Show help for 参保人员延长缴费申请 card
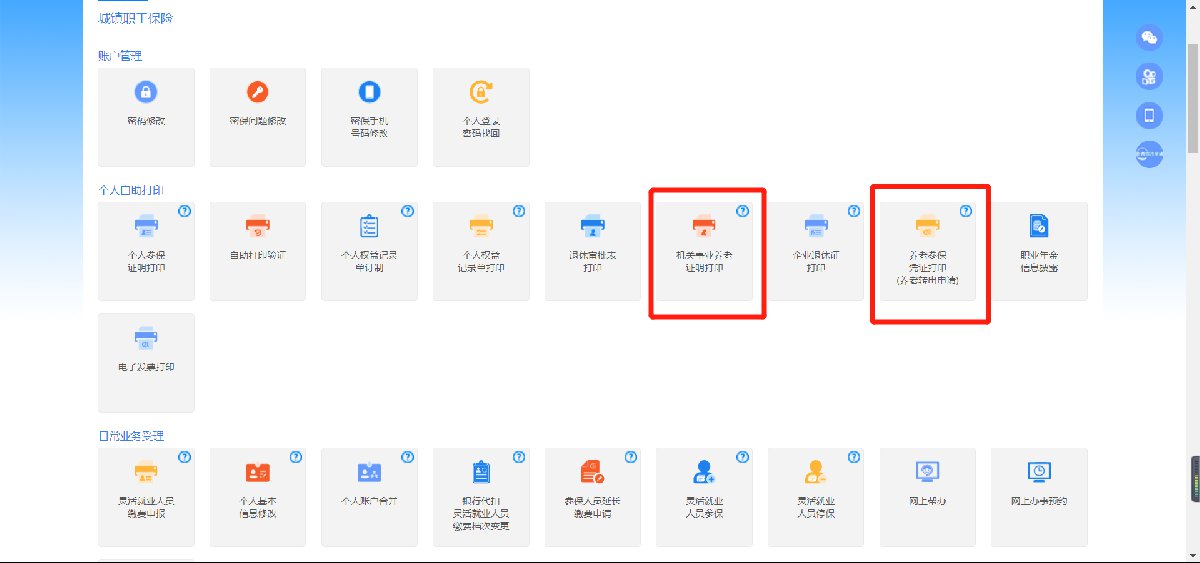The width and height of the screenshot is (1200, 563). (630, 457)
